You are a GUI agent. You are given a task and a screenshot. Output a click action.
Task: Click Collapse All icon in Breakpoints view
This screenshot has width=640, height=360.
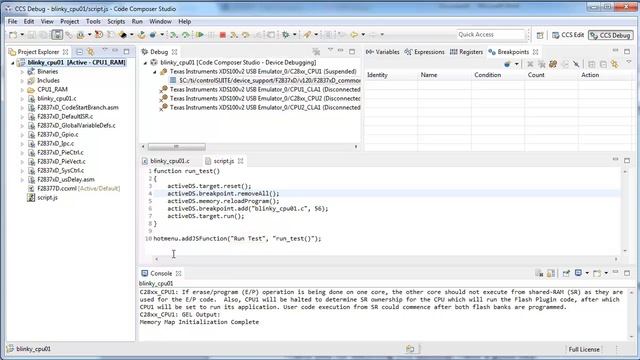click(603, 64)
